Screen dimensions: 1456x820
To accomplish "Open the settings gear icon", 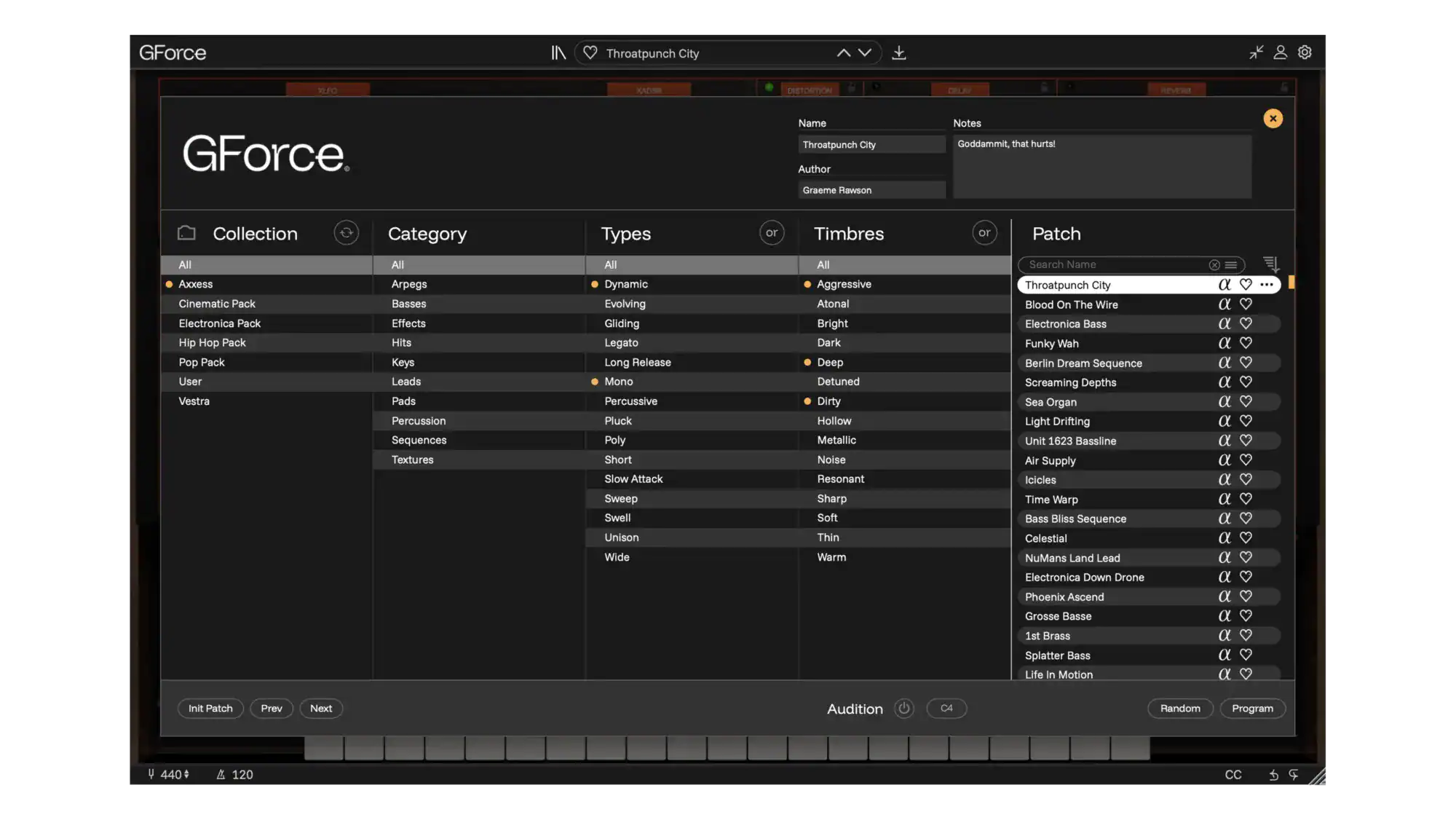I will pyautogui.click(x=1305, y=52).
